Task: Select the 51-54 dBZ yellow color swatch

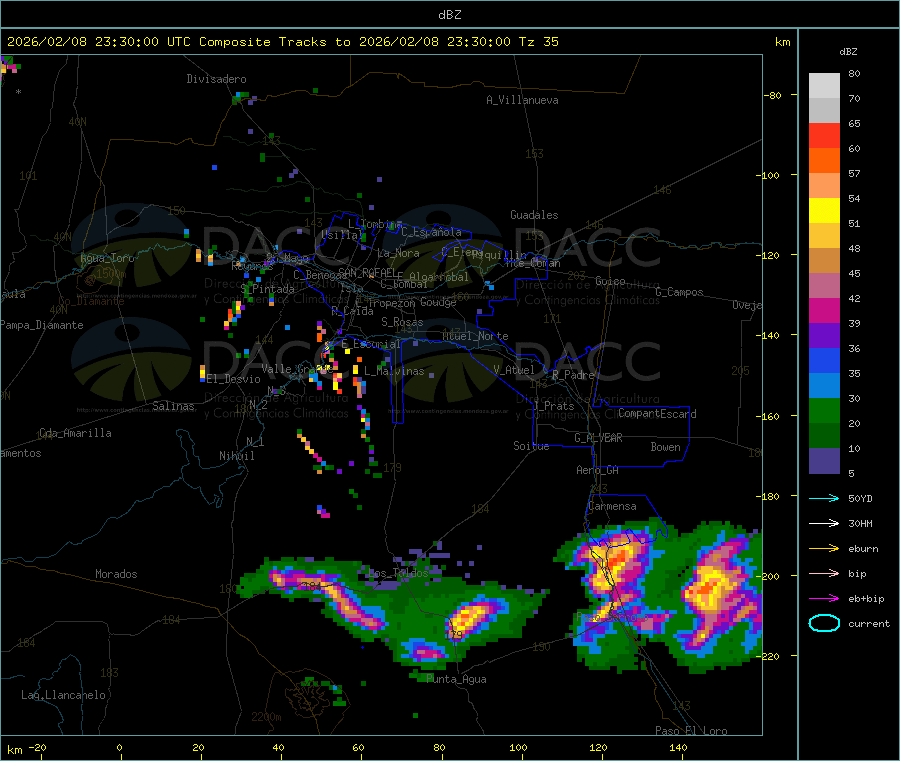Action: (x=824, y=211)
